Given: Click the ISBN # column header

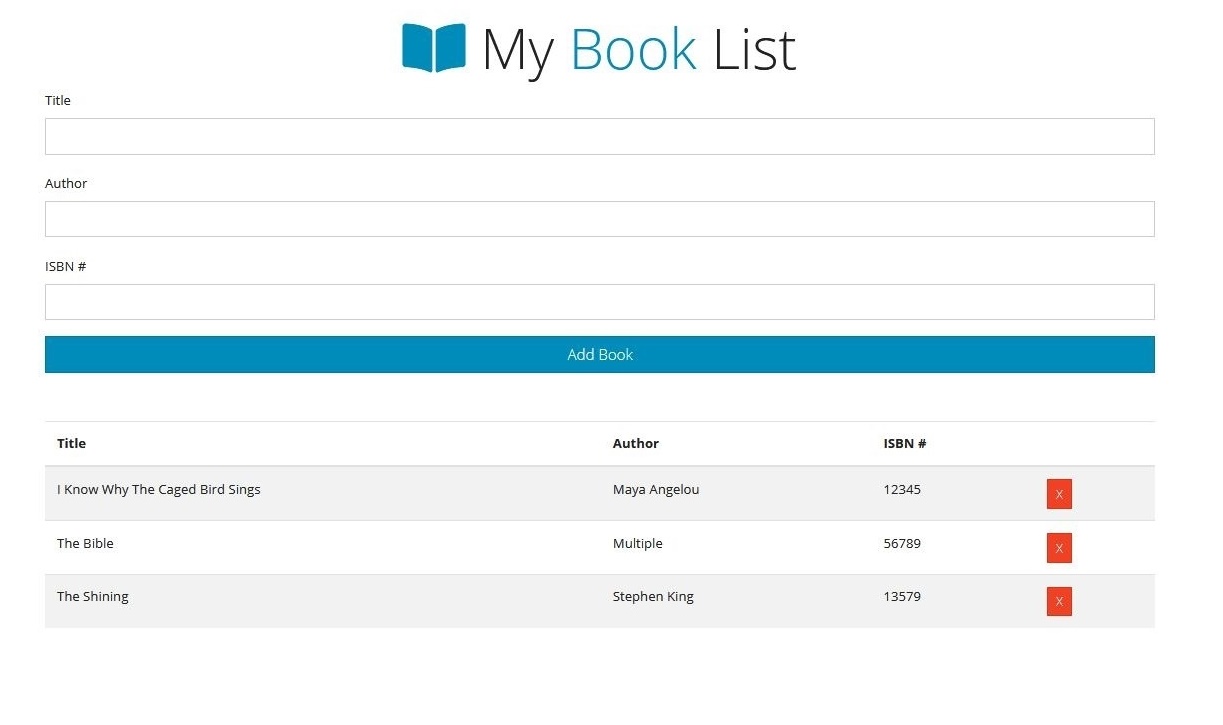Looking at the screenshot, I should [904, 443].
